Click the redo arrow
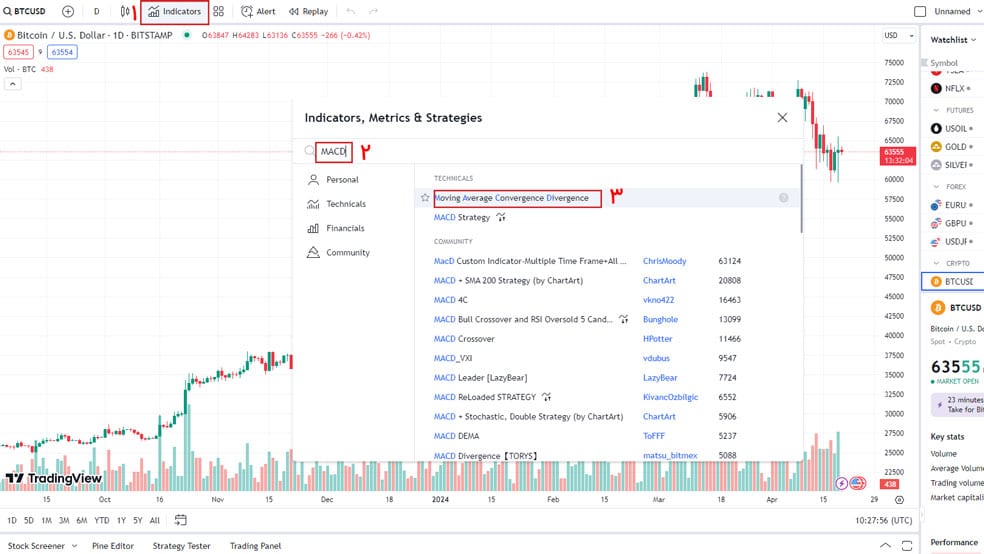Viewport: 984px width, 554px height. click(x=373, y=11)
